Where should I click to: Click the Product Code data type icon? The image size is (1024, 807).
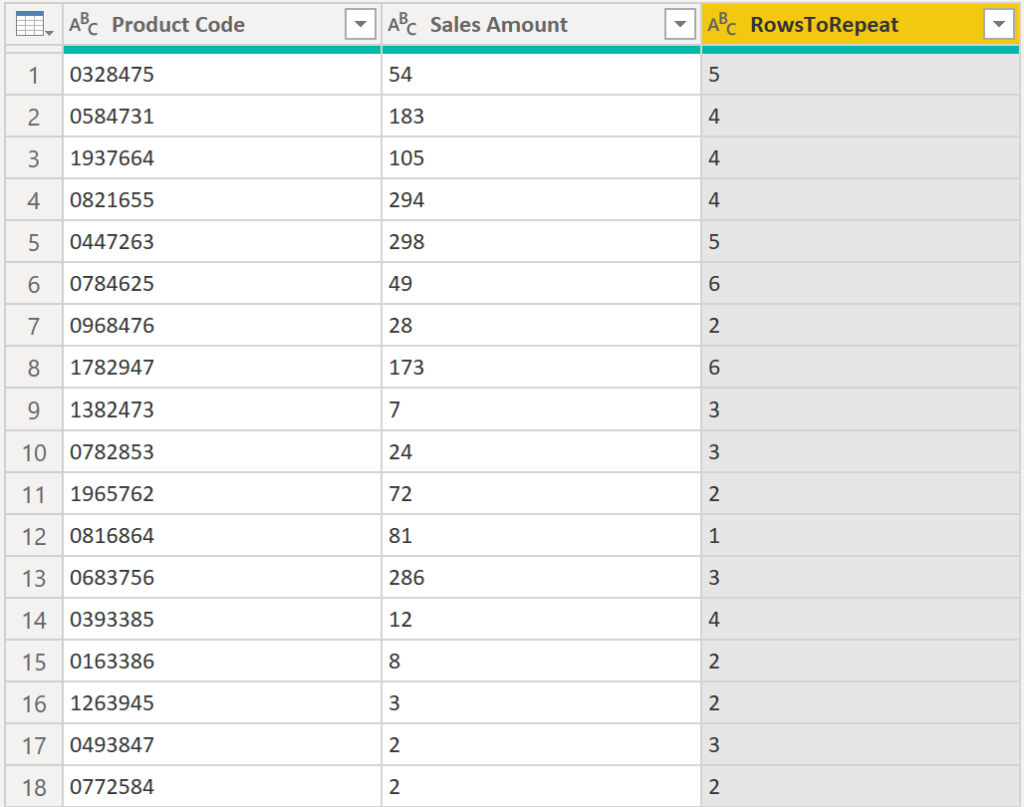84,24
